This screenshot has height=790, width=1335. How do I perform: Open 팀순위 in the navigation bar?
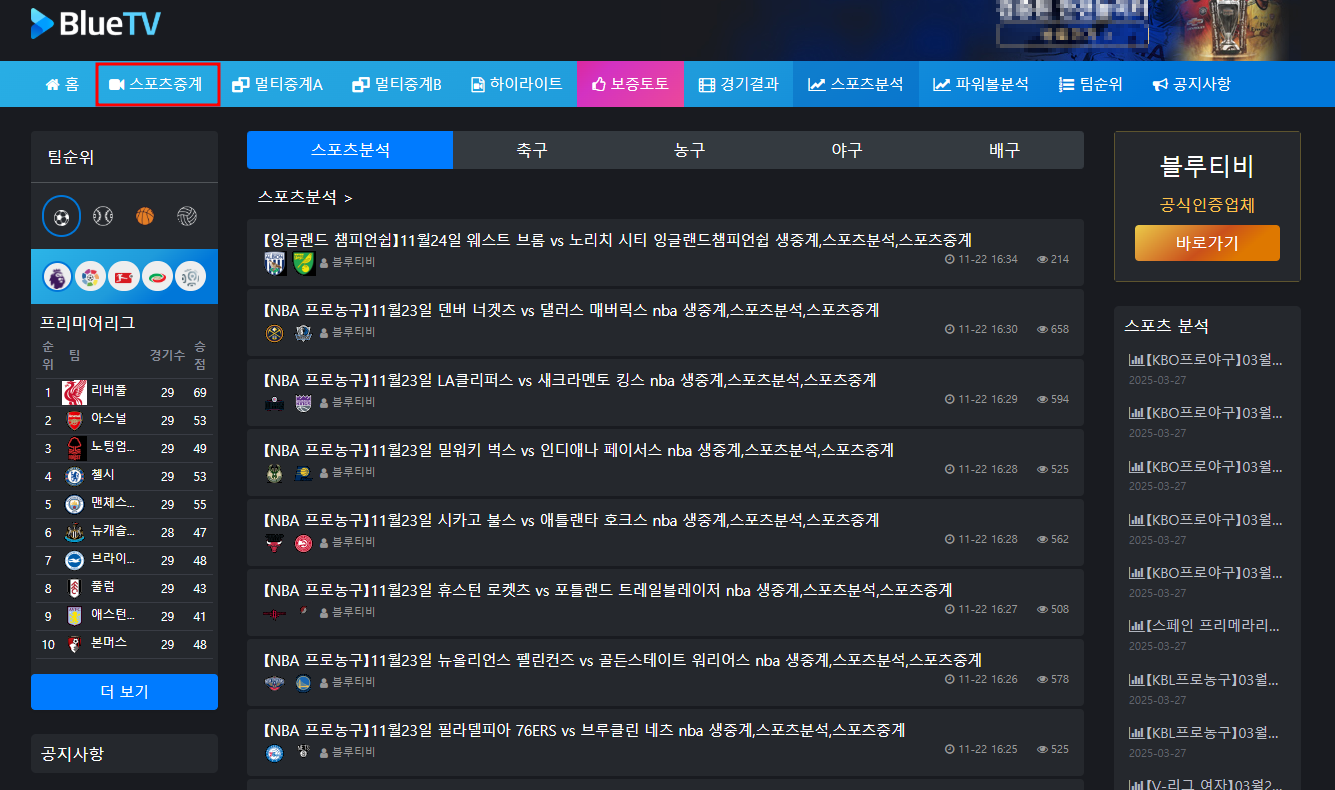(1090, 84)
